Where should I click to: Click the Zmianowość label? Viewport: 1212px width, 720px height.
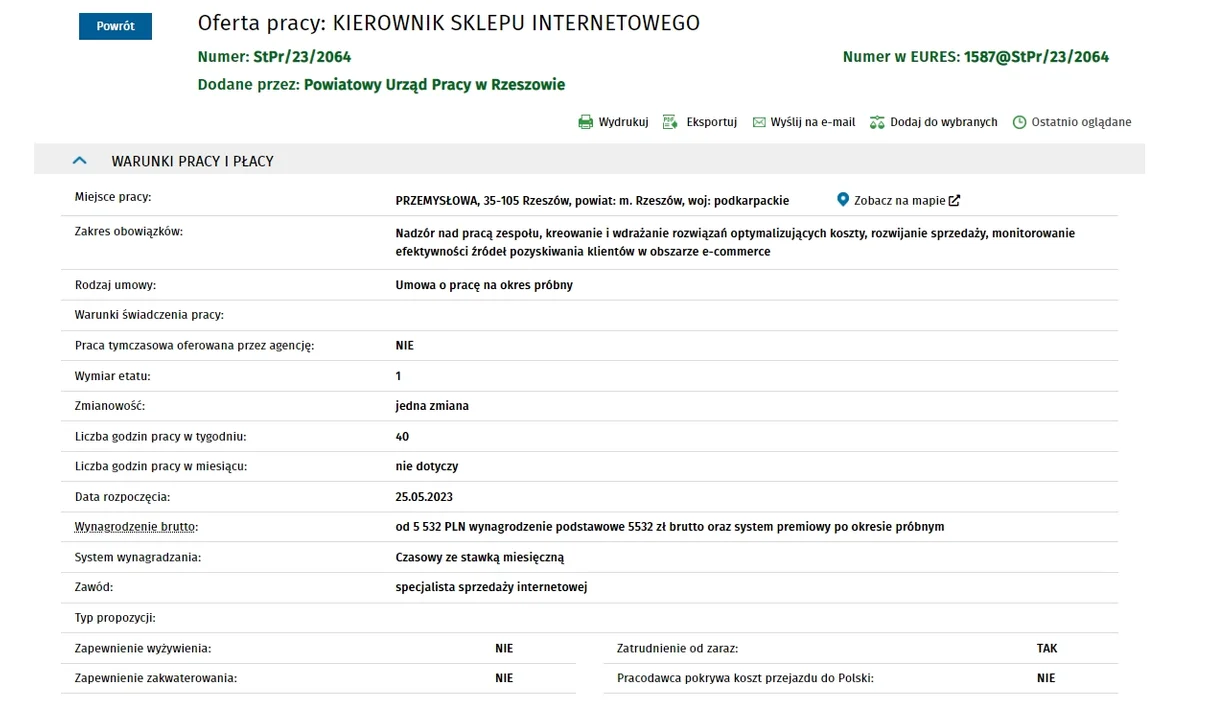(x=110, y=406)
